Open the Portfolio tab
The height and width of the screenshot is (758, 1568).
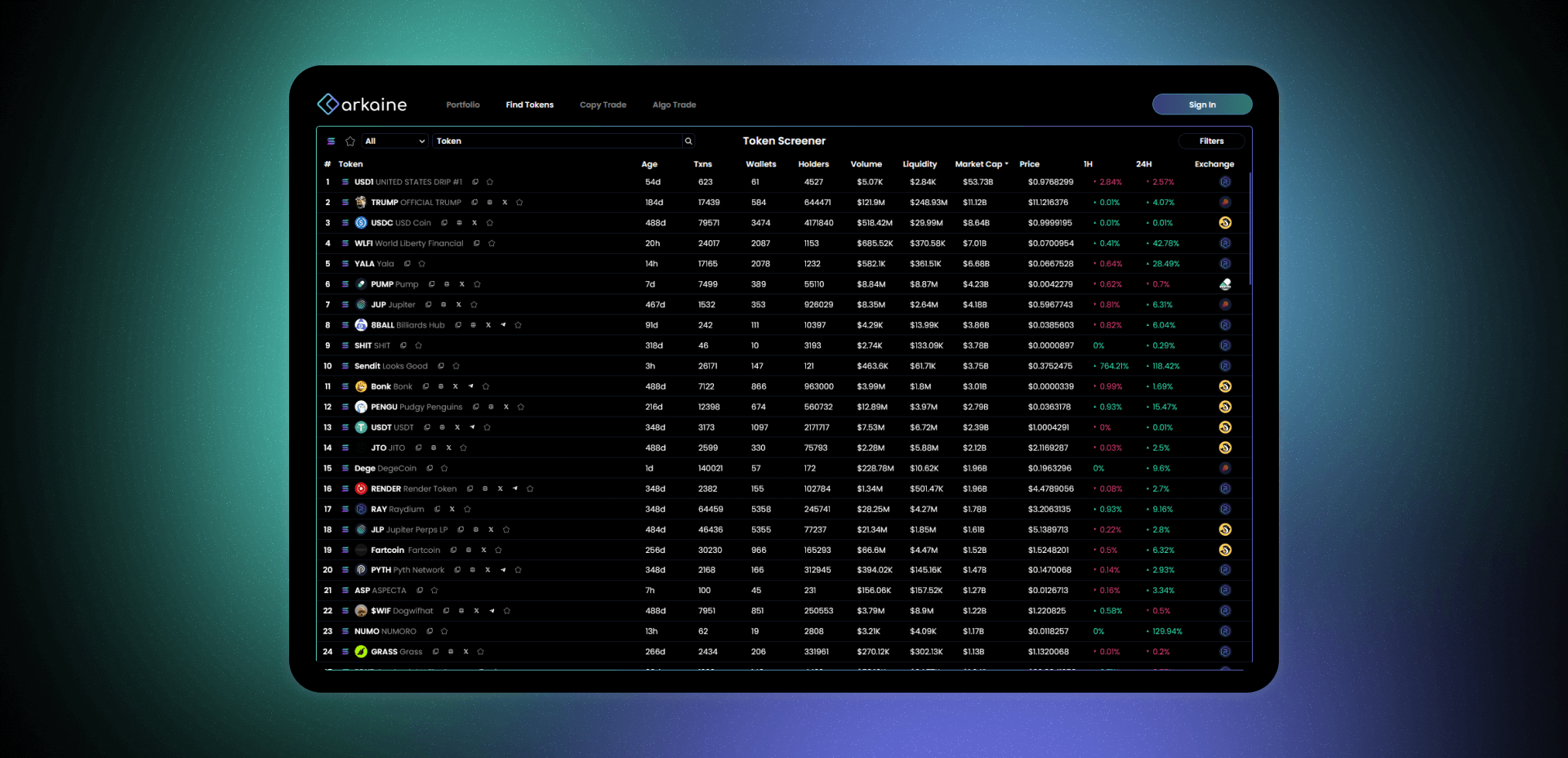pyautogui.click(x=463, y=105)
